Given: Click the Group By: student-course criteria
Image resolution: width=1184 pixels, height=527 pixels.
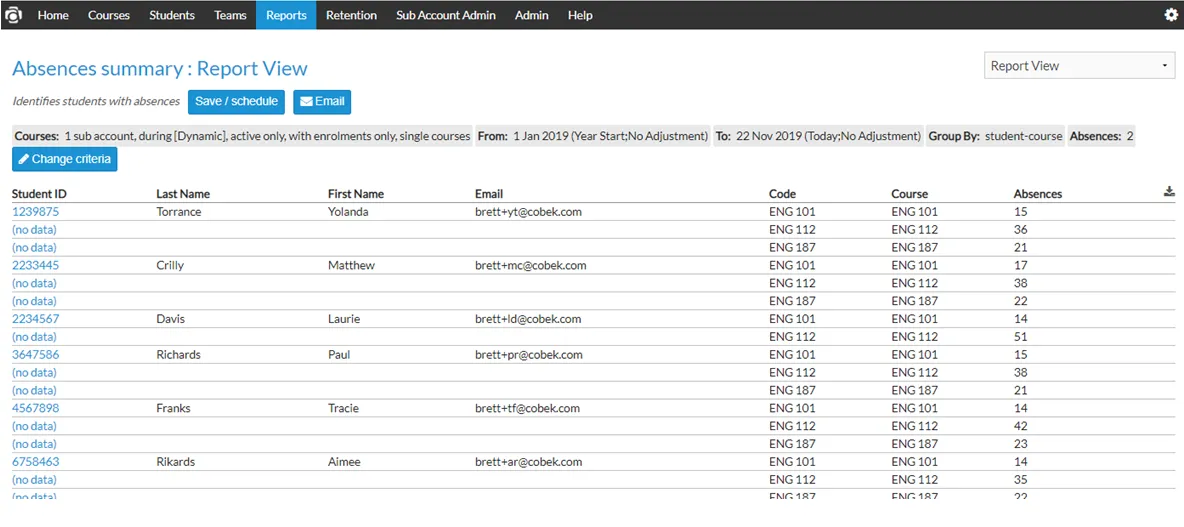Looking at the screenshot, I should pos(995,137).
